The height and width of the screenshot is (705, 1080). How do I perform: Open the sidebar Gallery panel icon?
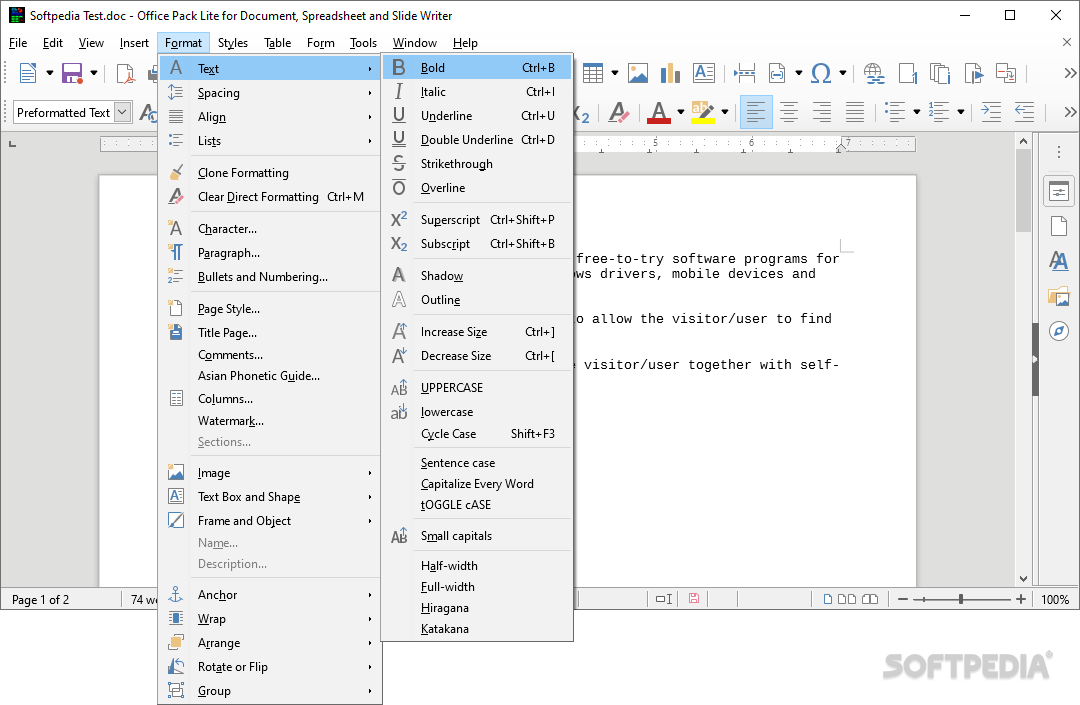click(1059, 297)
